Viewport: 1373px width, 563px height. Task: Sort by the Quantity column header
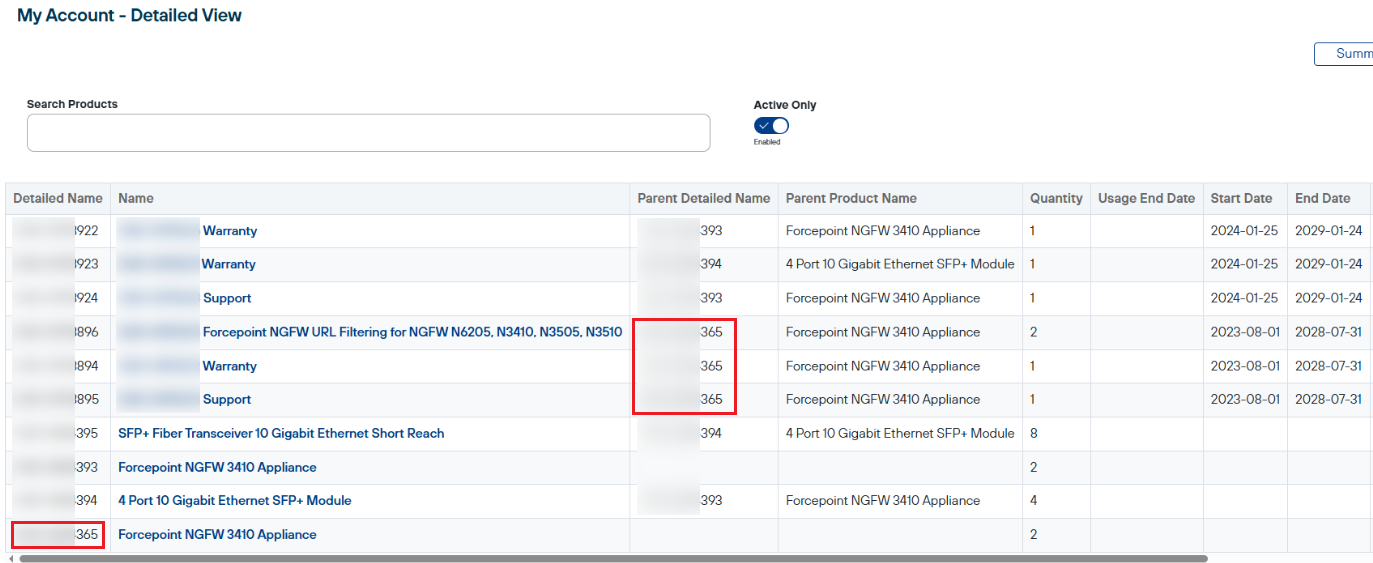(x=1056, y=199)
